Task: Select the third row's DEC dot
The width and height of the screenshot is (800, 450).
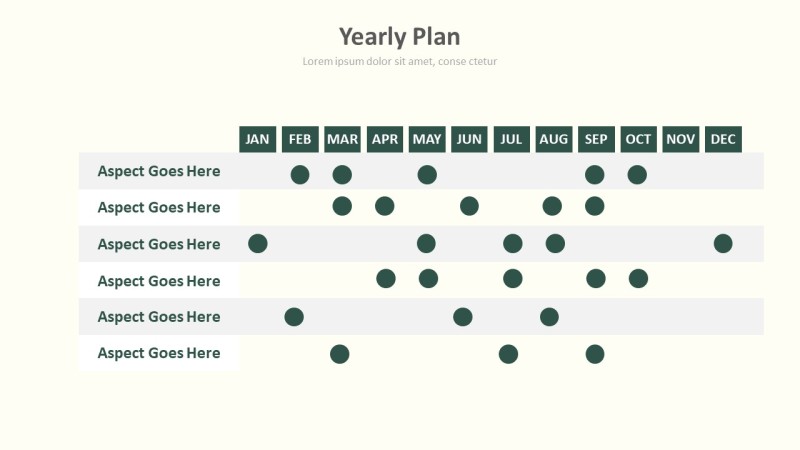Action: 723,243
